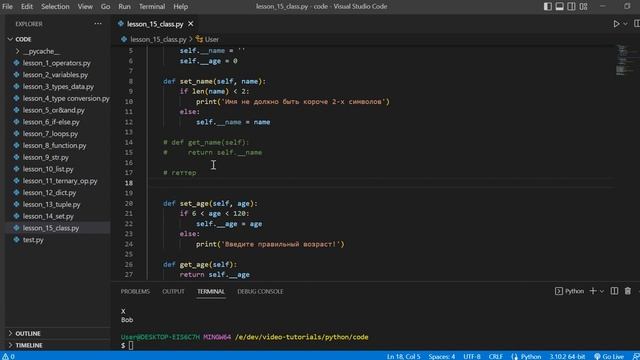Switch to PROBLEMS panel tab
640x360 pixels.
[135, 291]
